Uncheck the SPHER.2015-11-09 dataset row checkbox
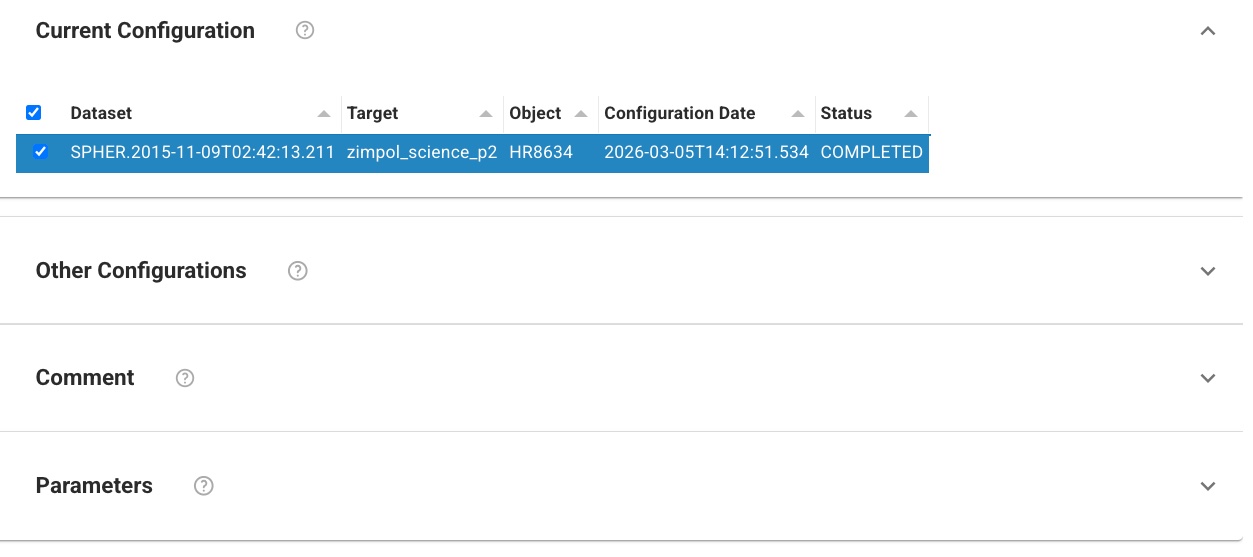Image resolution: width=1253 pixels, height=557 pixels. pos(41,152)
